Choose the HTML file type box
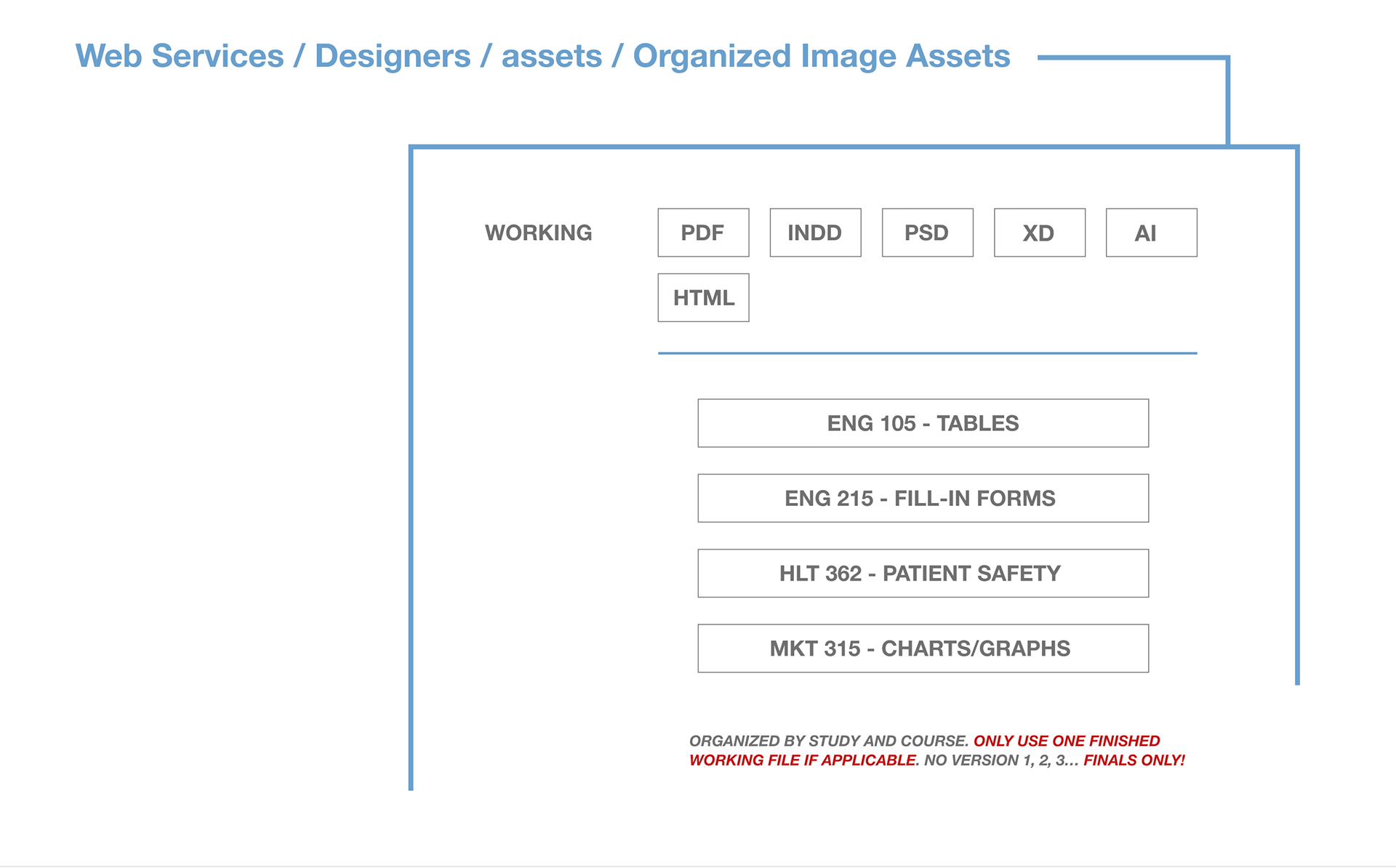This screenshot has width=1396, height=868. pos(703,297)
